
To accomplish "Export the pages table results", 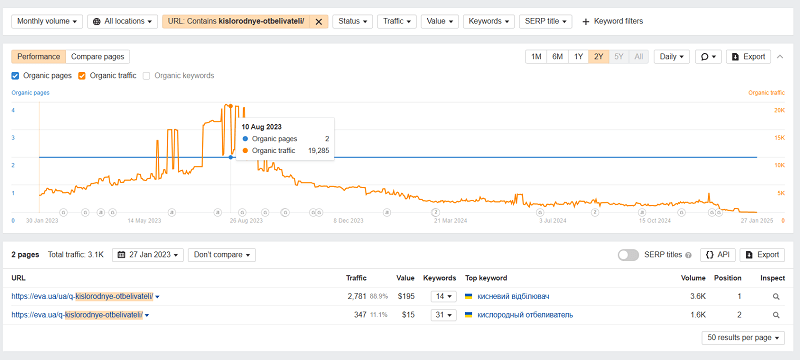I will click(x=762, y=254).
